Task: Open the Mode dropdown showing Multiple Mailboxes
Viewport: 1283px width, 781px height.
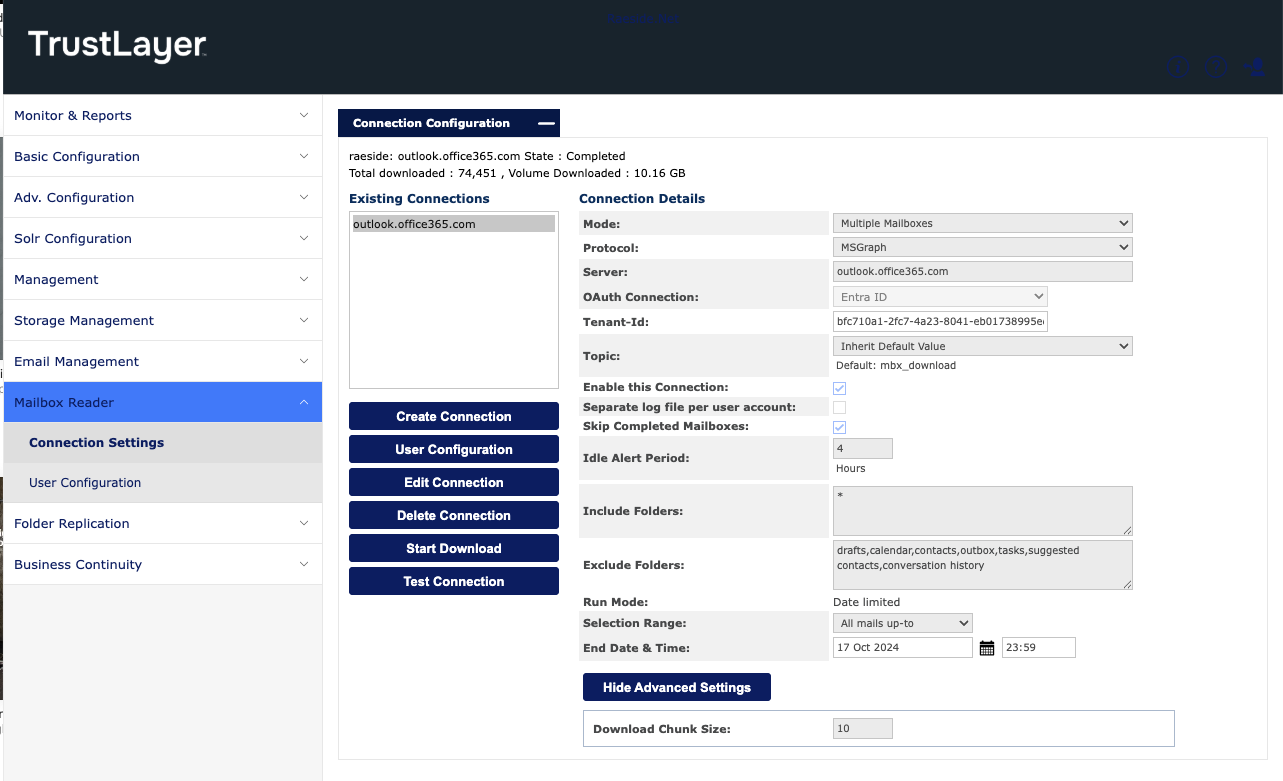Action: click(x=982, y=223)
